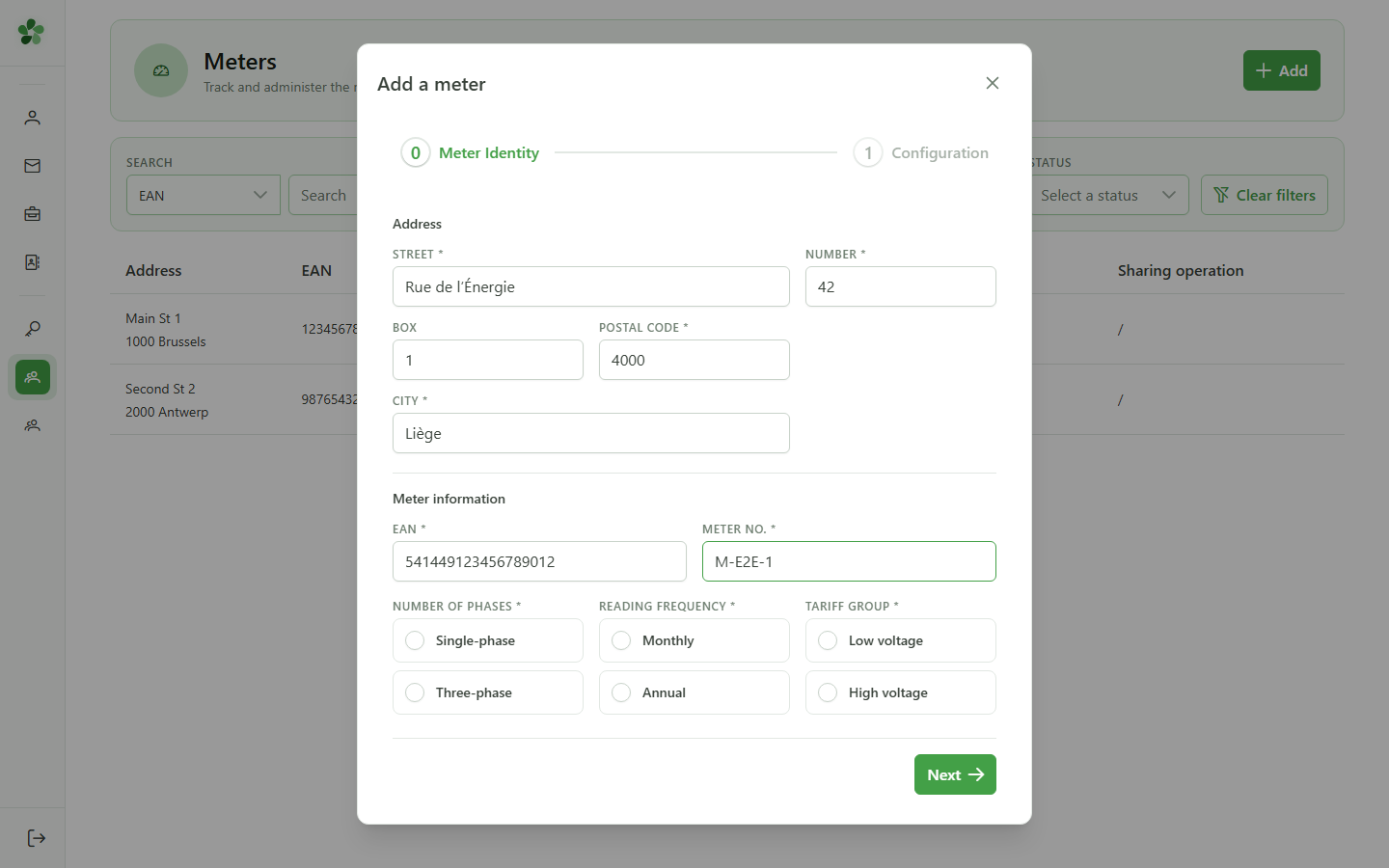Go to the Configuration step
The height and width of the screenshot is (868, 1389).
coord(922,152)
